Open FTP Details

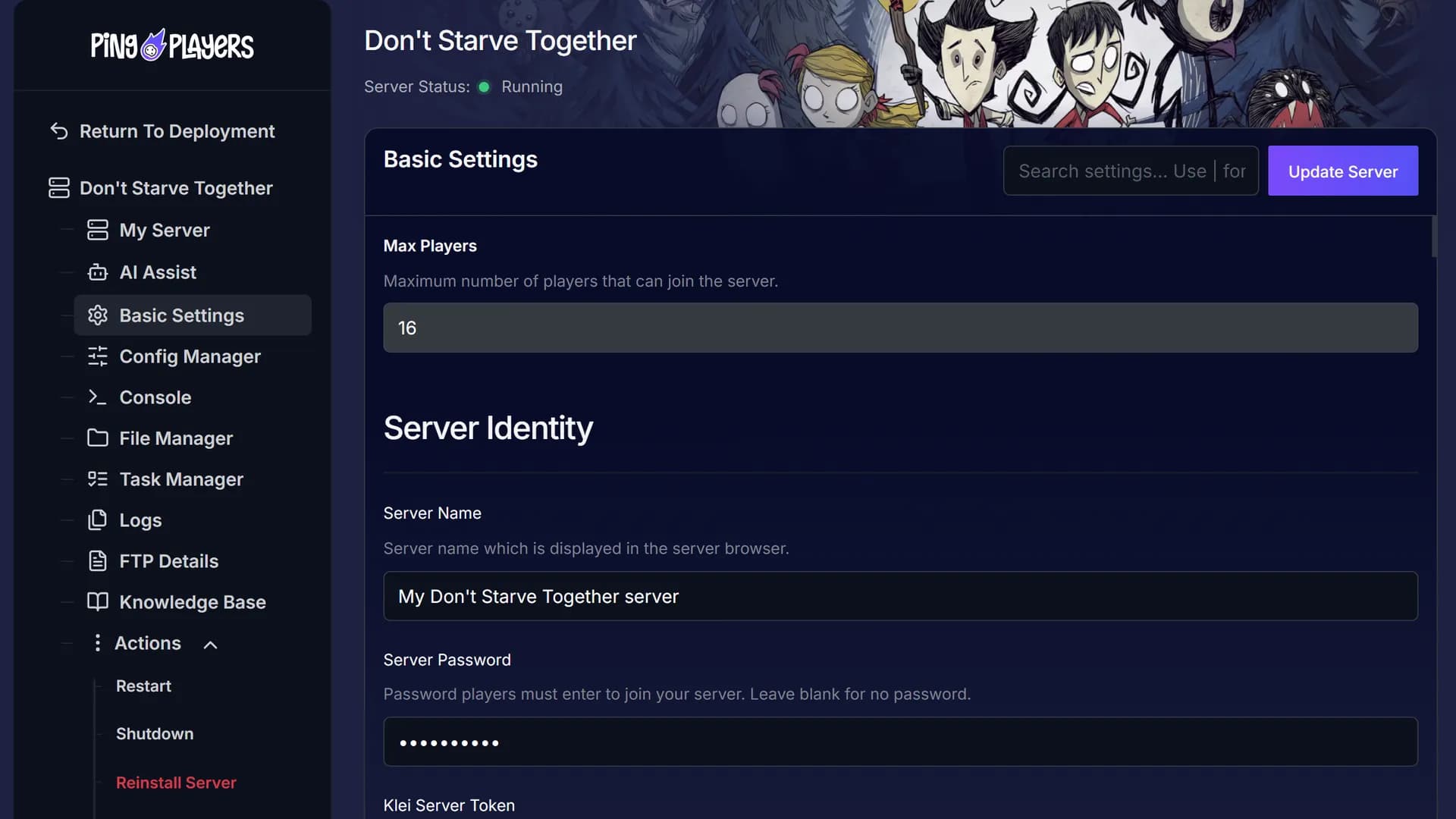[x=168, y=561]
